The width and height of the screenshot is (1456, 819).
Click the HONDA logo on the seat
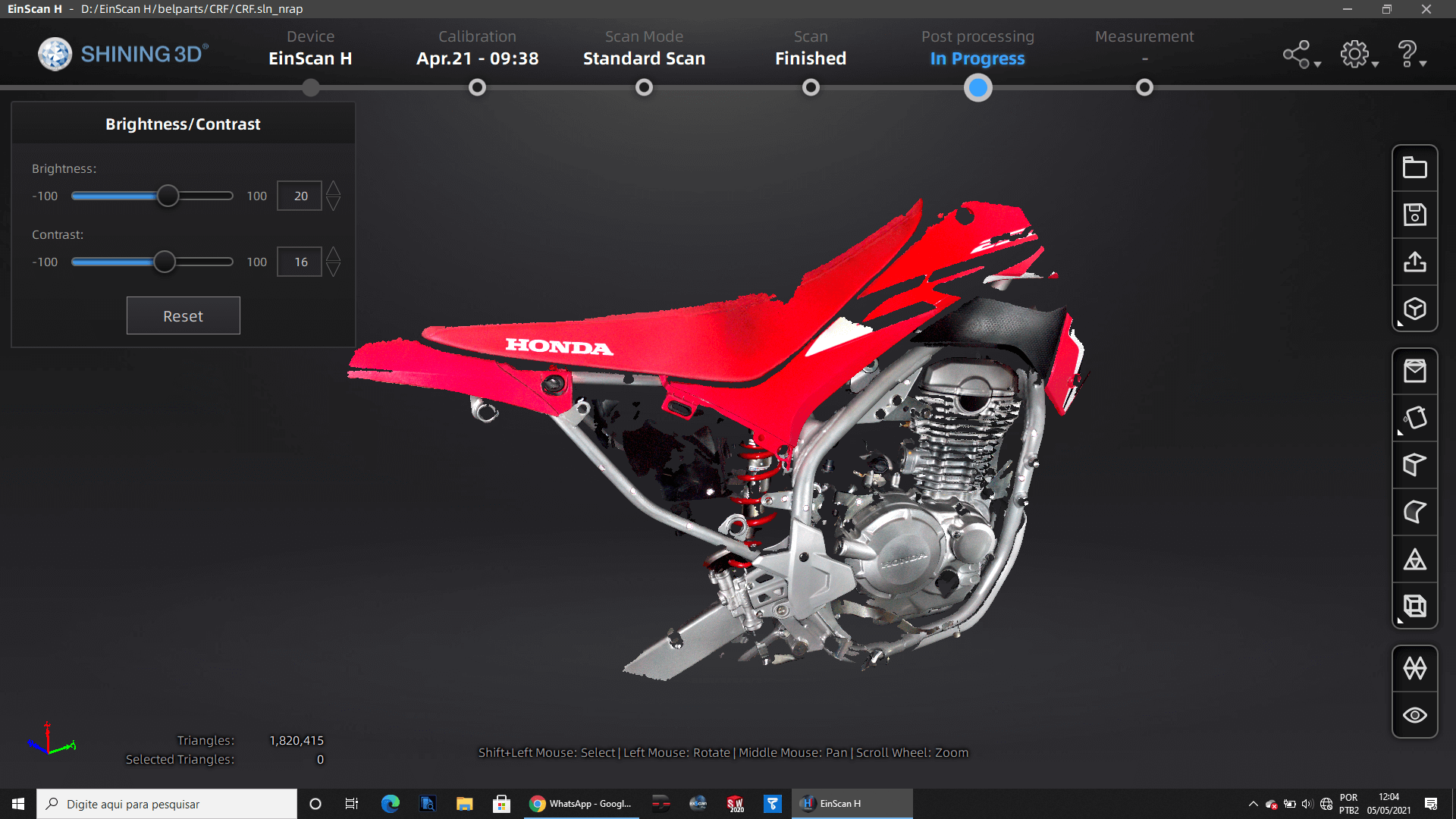coord(559,347)
